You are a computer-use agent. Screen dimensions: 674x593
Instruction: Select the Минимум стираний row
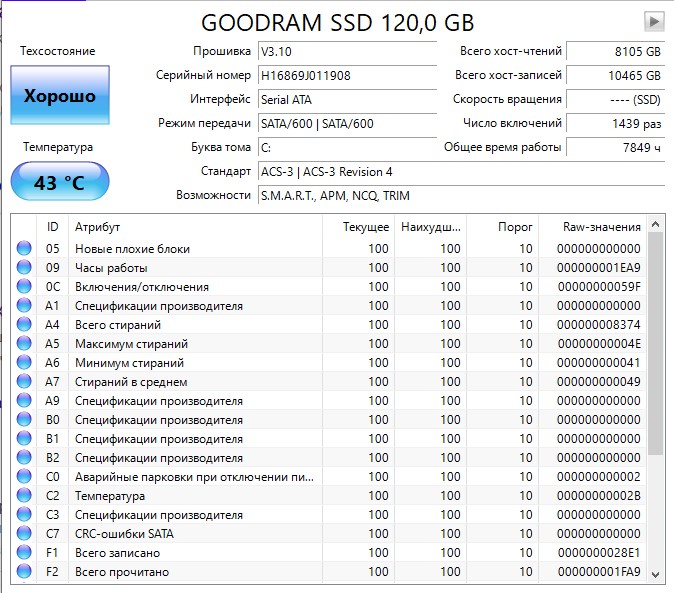pos(329,362)
